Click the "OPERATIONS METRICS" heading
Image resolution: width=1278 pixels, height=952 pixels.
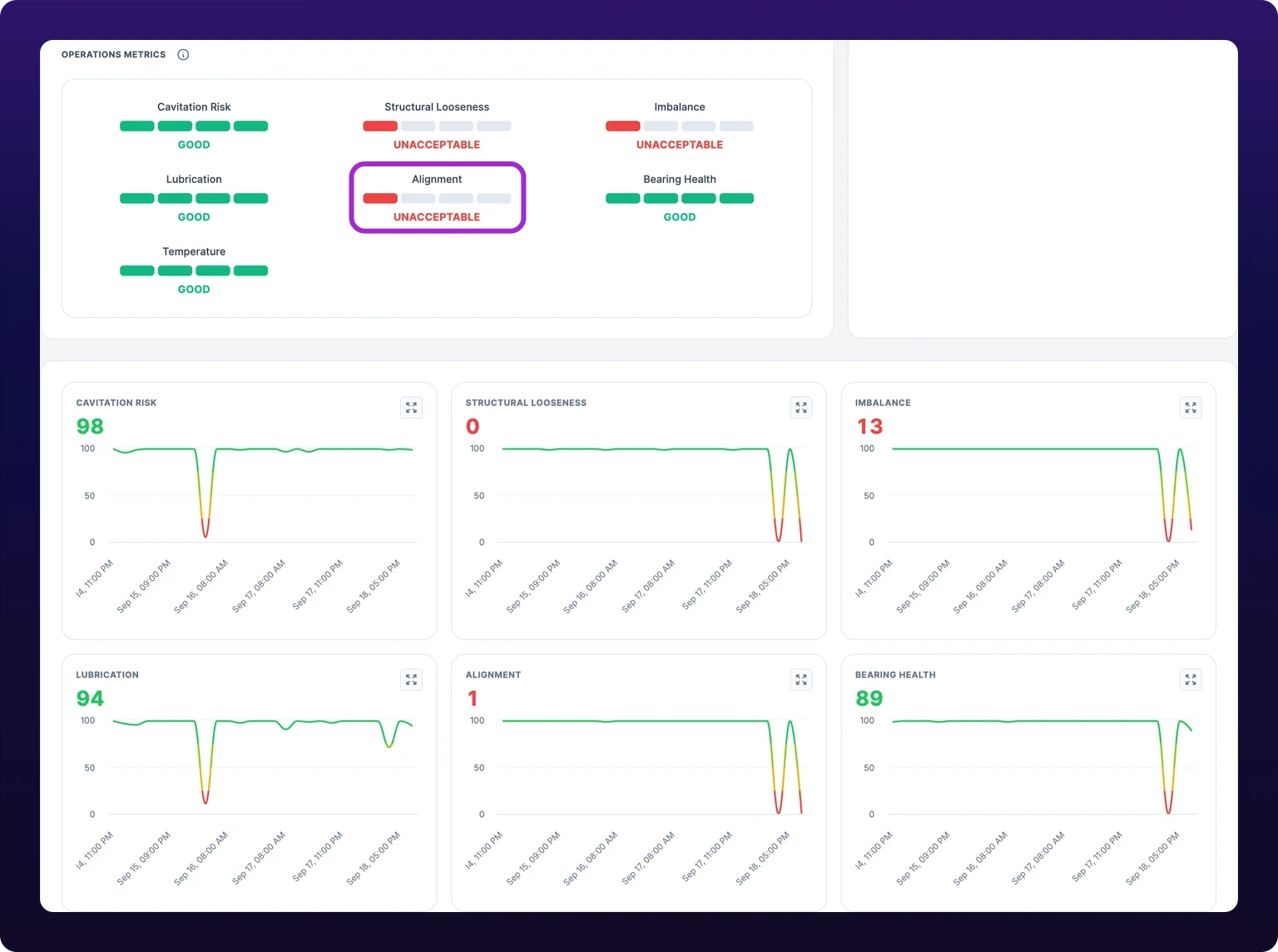(114, 55)
